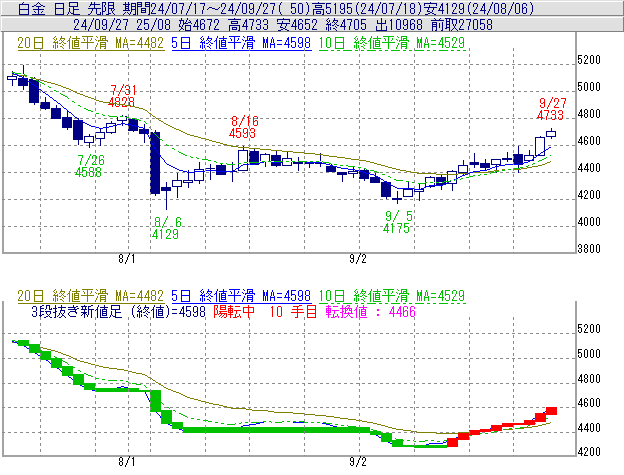Click the 8/1 date label under upper chart
The image size is (624, 475).
127,259
